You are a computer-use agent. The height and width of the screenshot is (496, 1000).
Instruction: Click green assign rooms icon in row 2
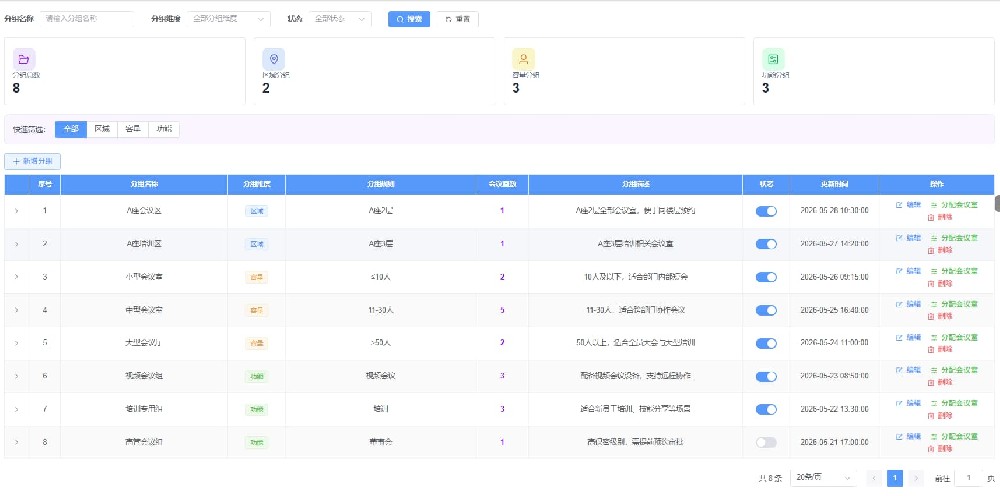[x=934, y=238]
